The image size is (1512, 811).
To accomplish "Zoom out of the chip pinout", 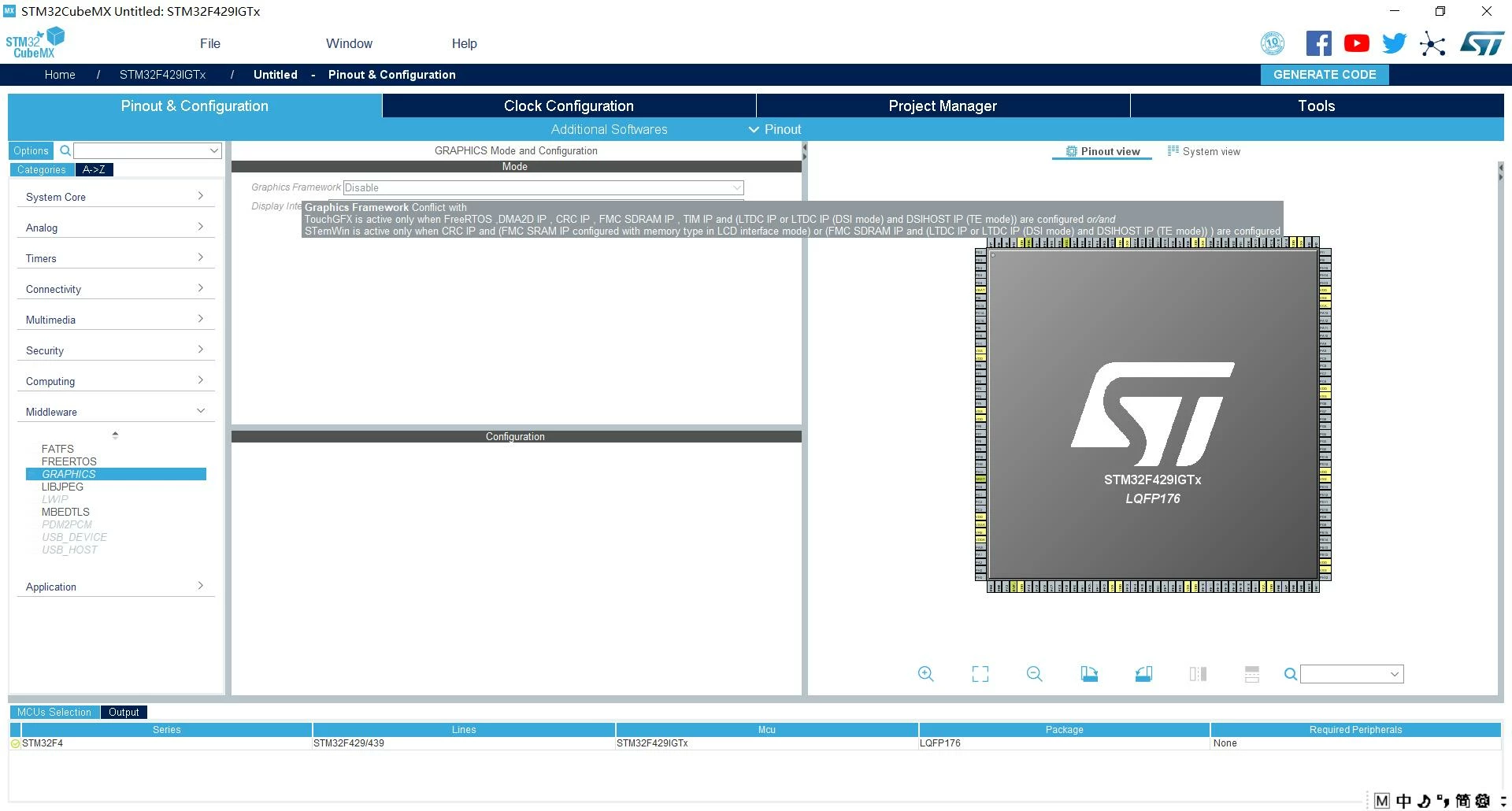I will coord(1035,674).
